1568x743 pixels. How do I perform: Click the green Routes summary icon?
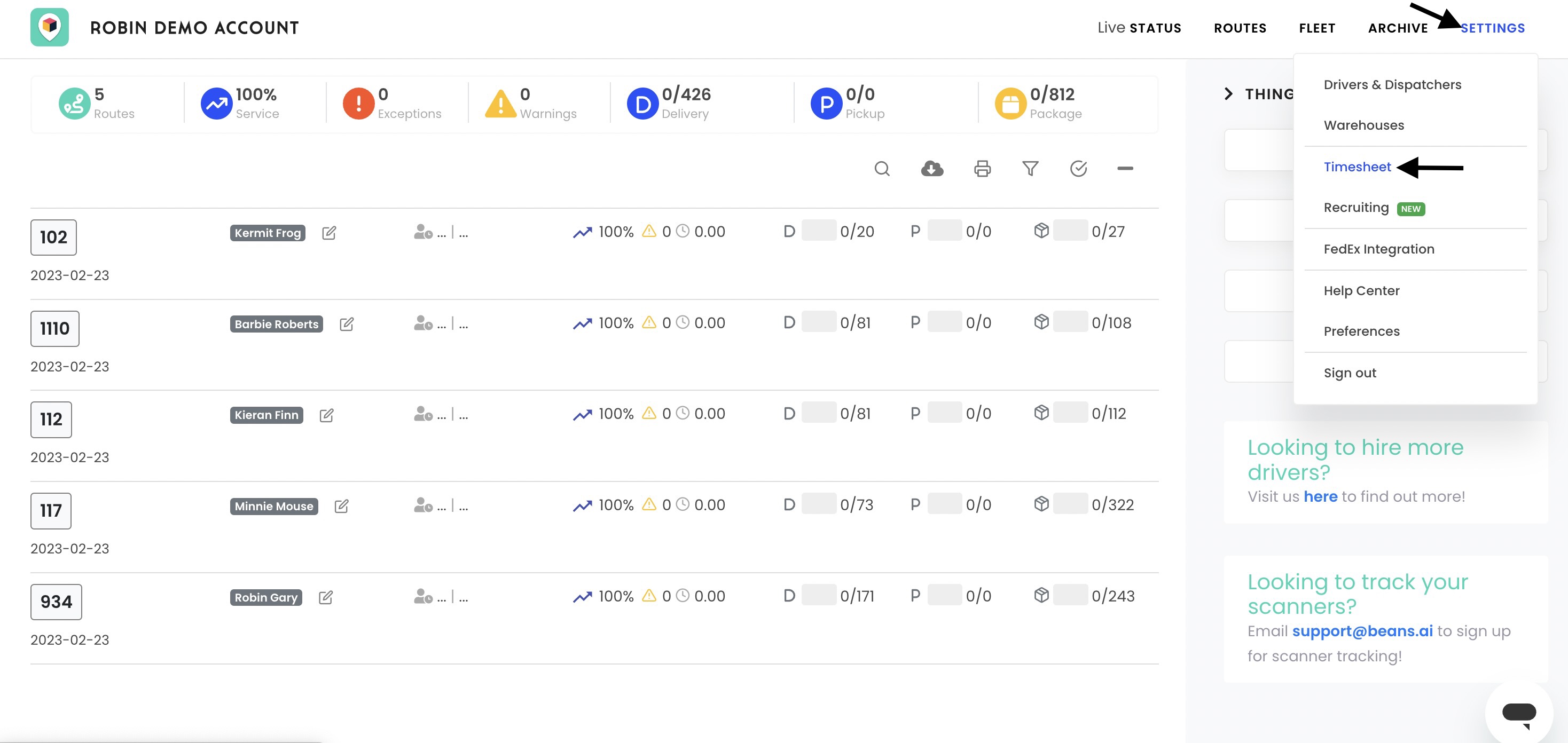point(74,104)
